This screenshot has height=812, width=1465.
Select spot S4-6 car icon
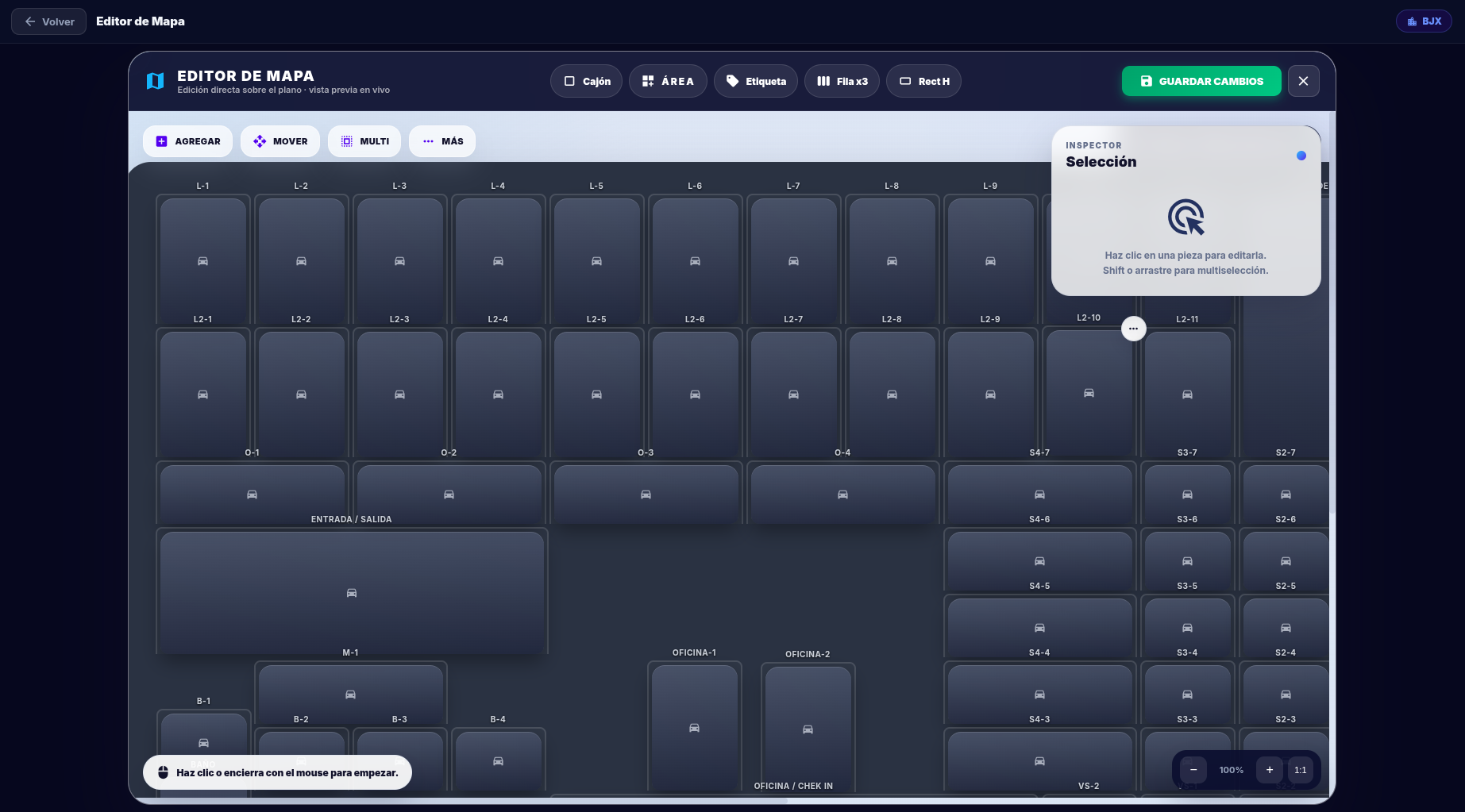[x=1039, y=561]
